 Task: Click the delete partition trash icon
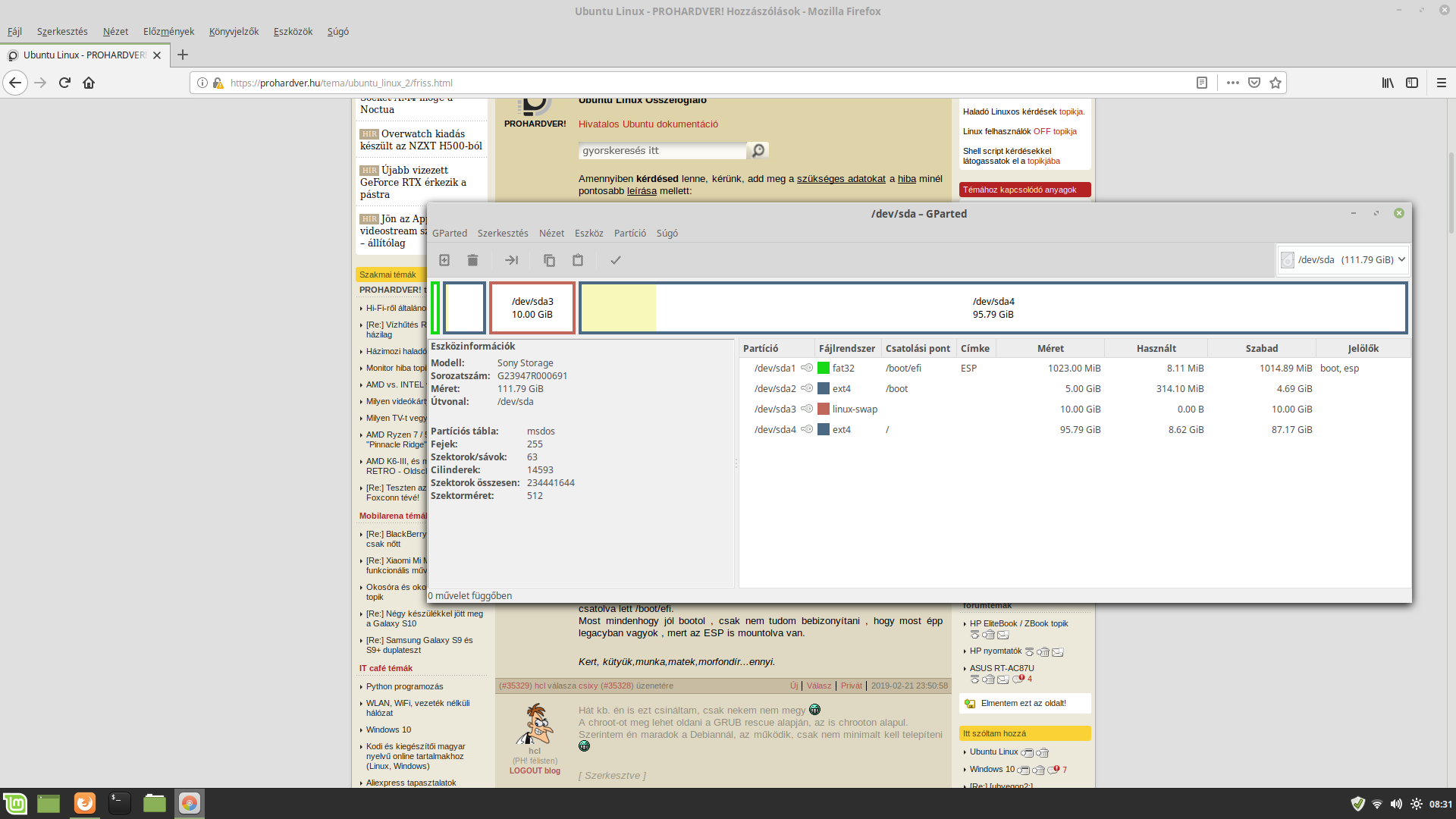coord(472,260)
